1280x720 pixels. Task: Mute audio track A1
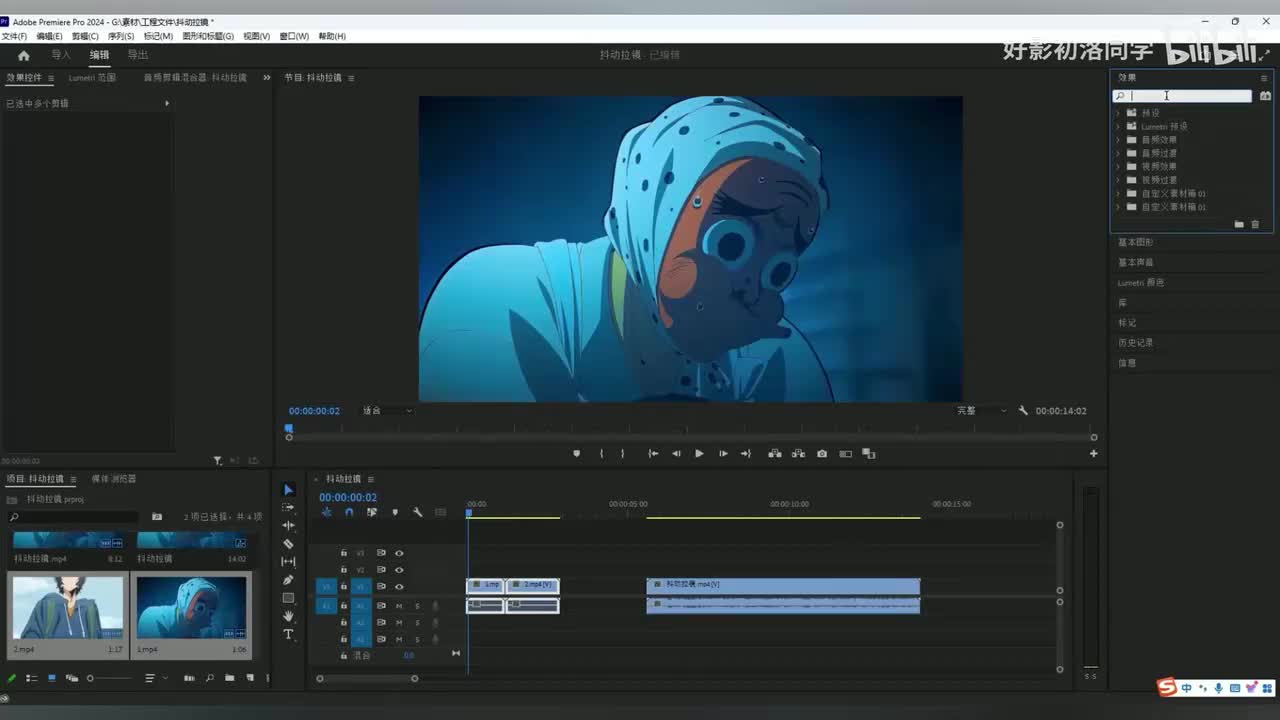pos(399,606)
